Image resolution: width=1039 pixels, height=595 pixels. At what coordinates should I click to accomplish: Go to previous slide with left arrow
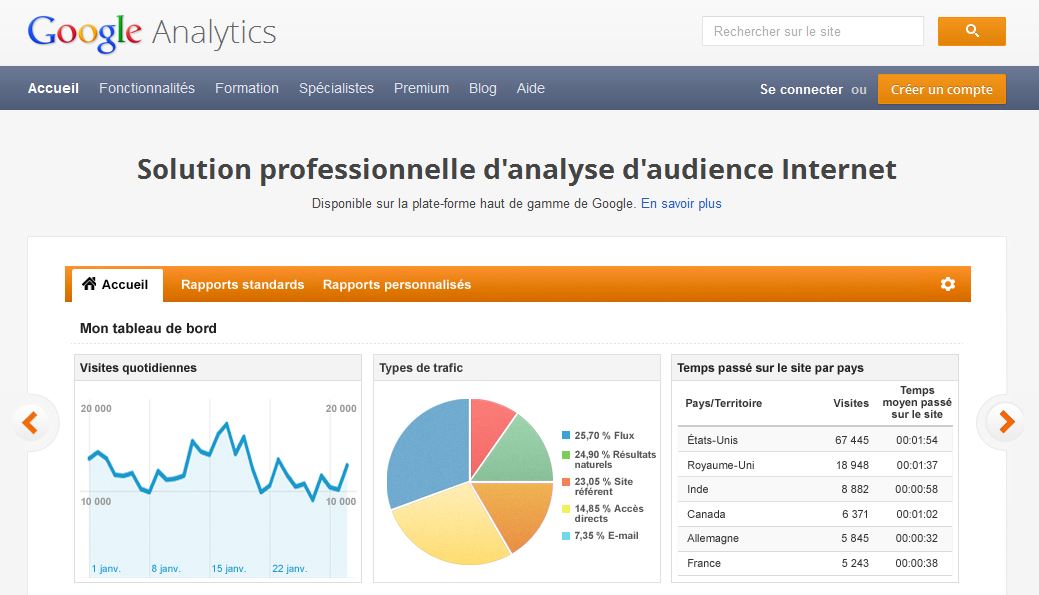point(30,422)
